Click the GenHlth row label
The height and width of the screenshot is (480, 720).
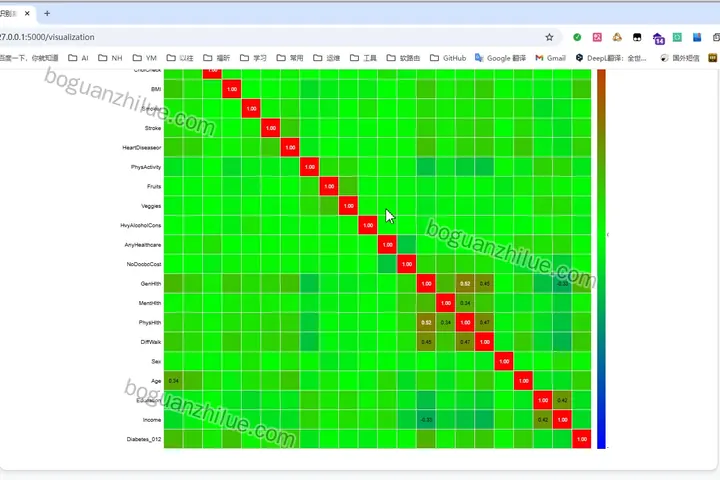coord(151,283)
